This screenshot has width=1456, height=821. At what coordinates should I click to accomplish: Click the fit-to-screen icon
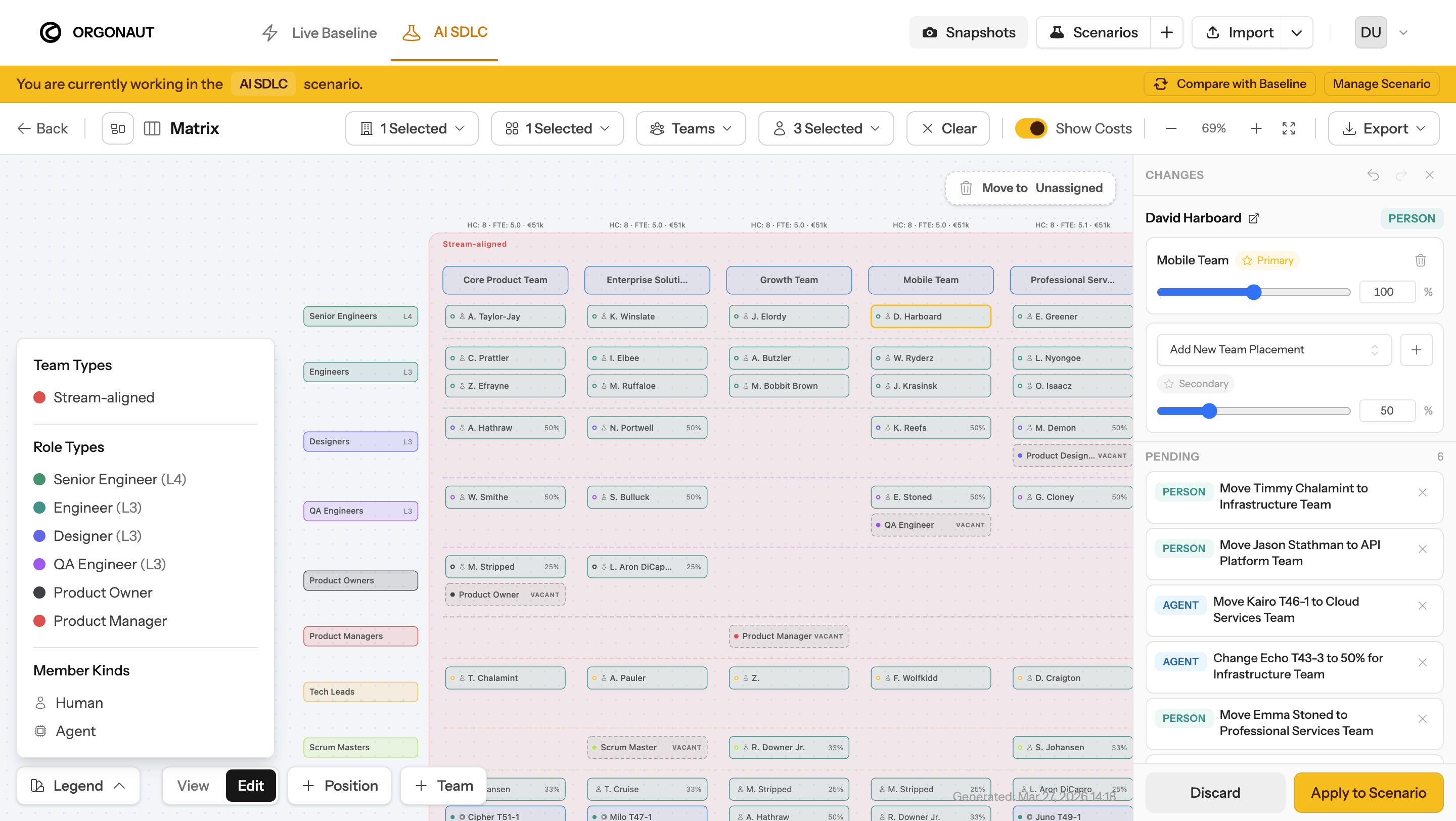[x=1289, y=129]
